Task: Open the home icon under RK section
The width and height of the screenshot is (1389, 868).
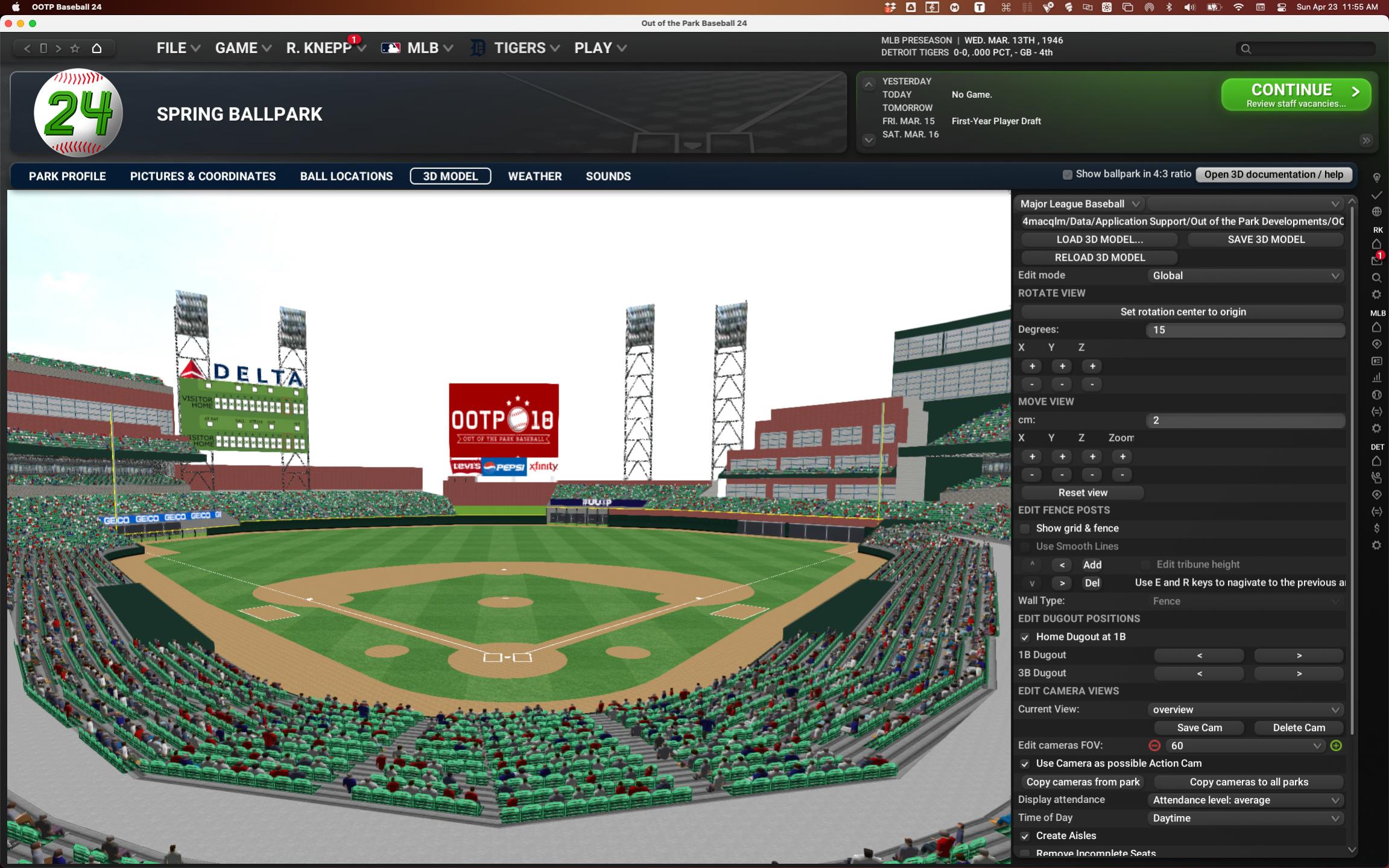Action: point(1376,244)
